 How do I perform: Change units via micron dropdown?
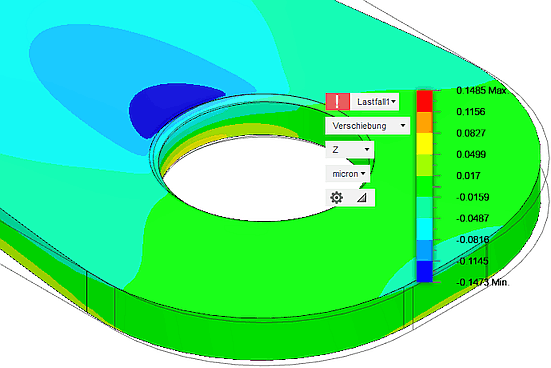[x=348, y=174]
